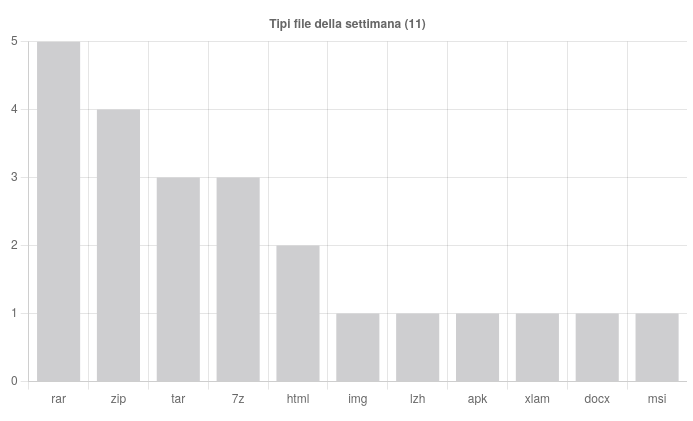Click the html bar
The height and width of the screenshot is (421, 693).
298,313
